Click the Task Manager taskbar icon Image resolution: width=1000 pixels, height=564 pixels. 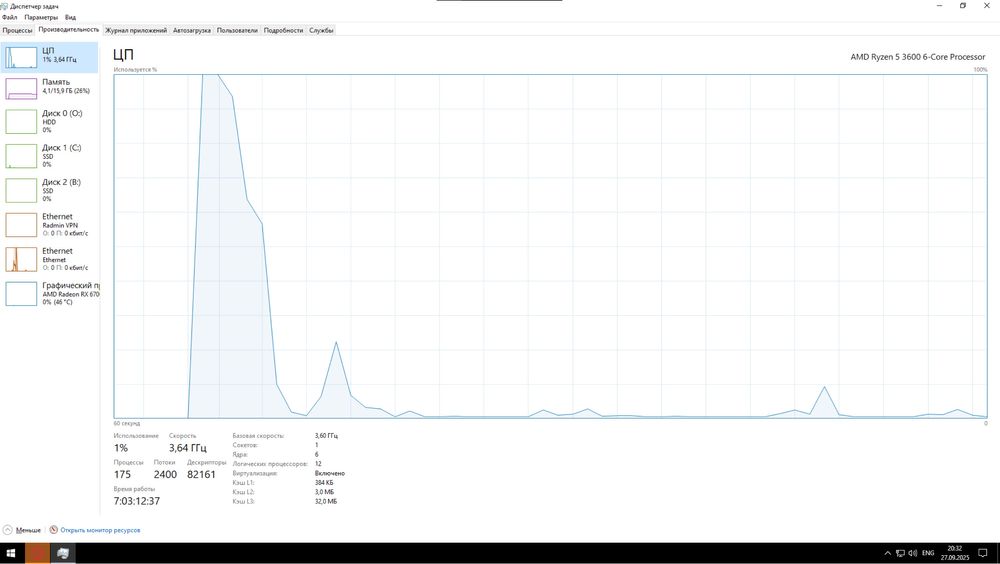[62, 553]
